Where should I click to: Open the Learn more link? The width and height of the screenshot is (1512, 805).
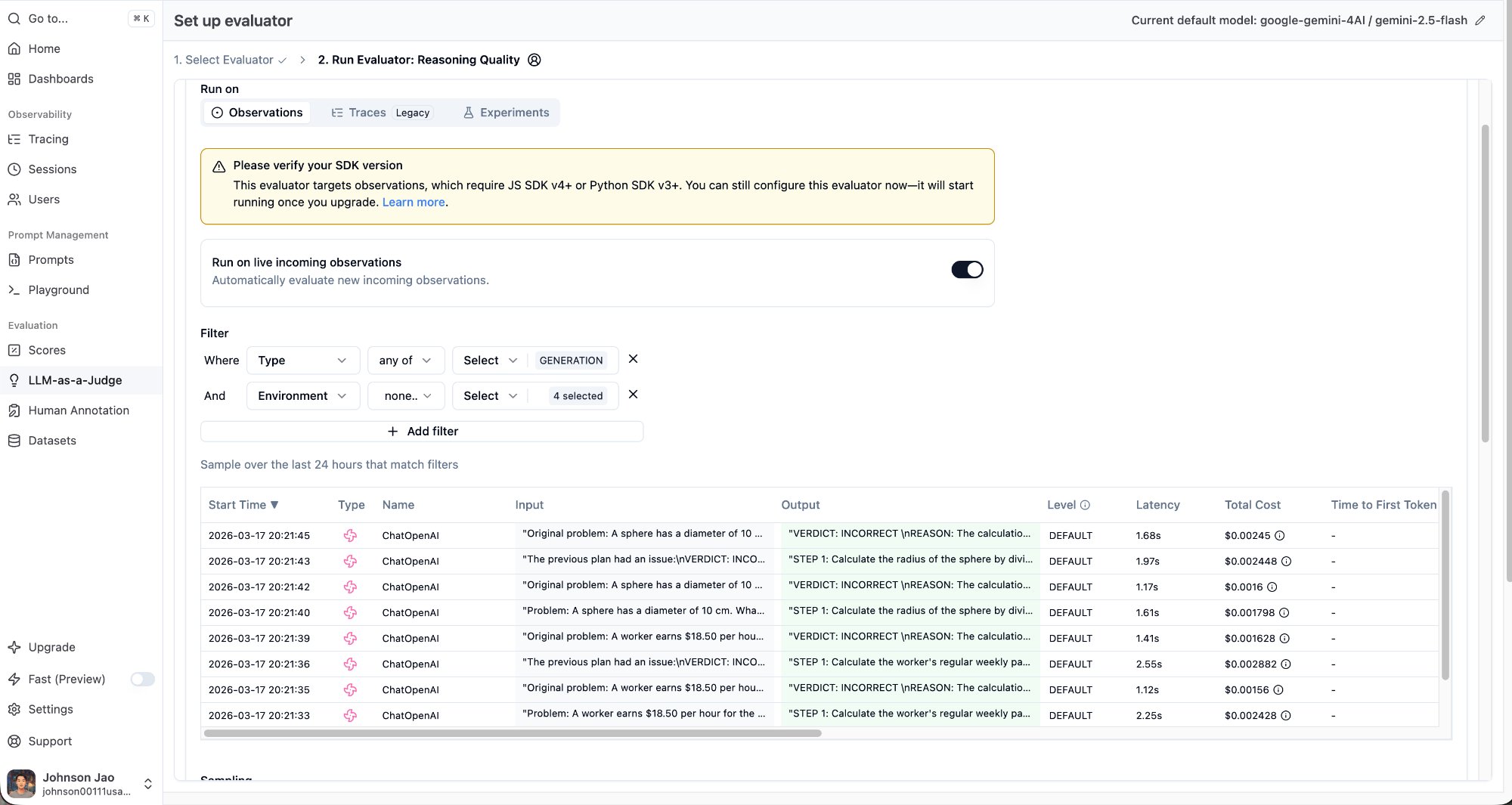click(413, 202)
